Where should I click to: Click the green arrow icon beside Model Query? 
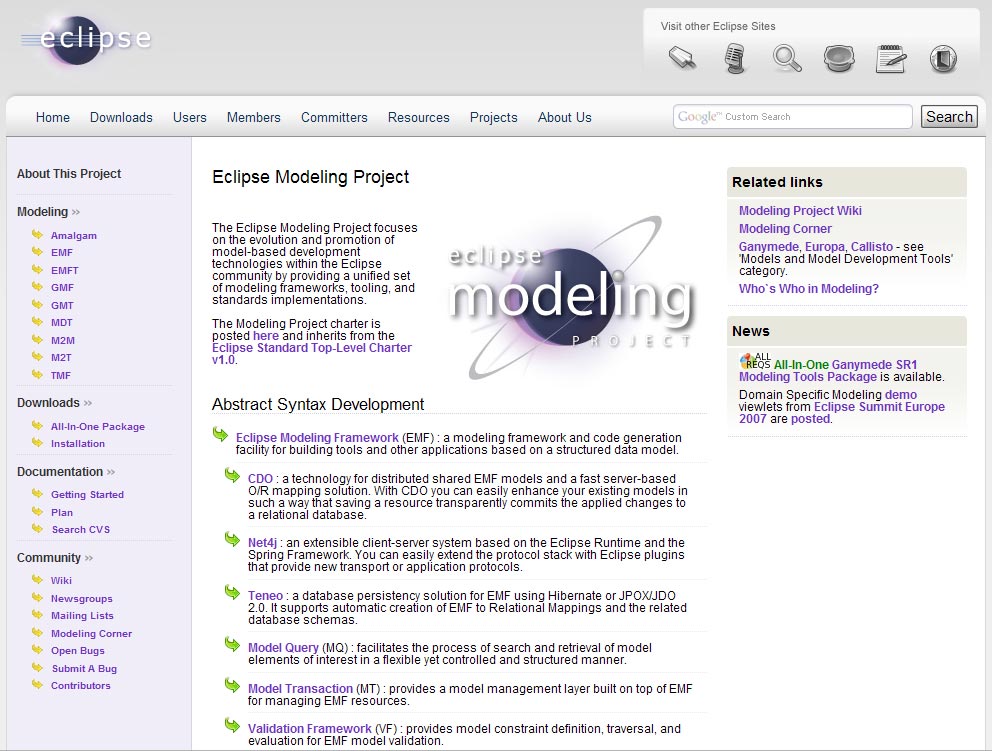click(232, 644)
